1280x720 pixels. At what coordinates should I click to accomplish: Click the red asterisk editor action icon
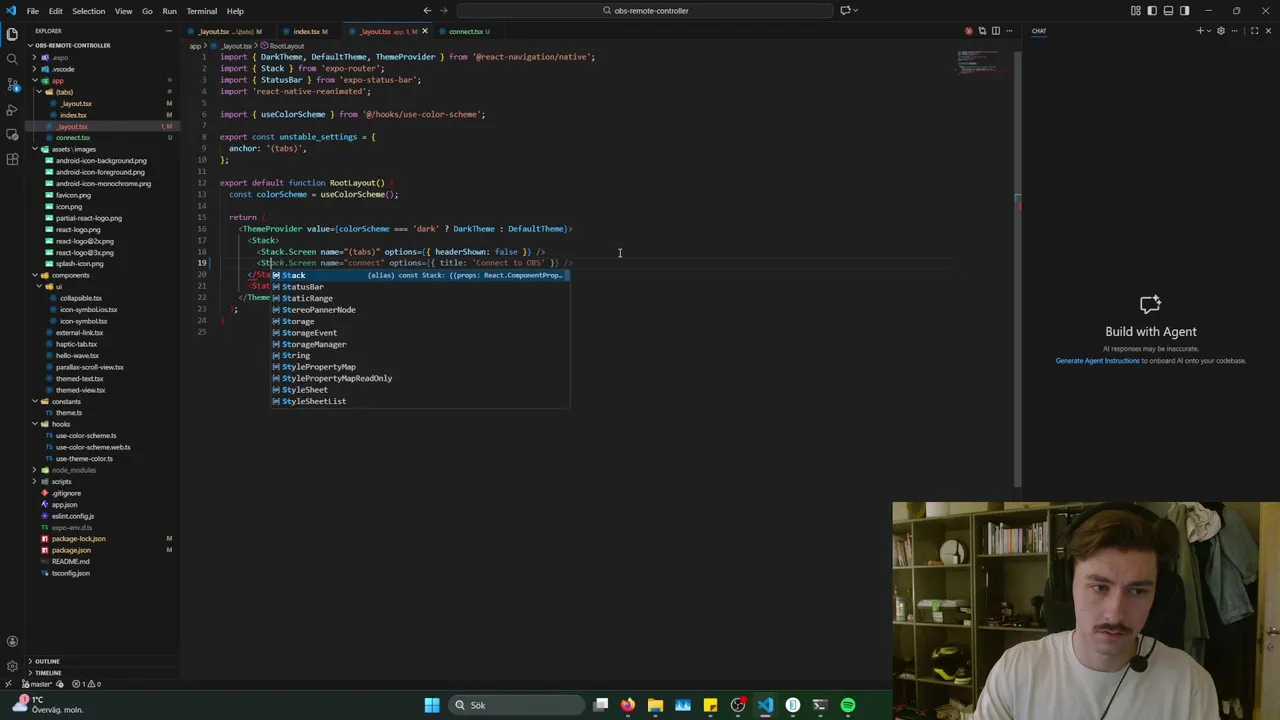coord(968,31)
